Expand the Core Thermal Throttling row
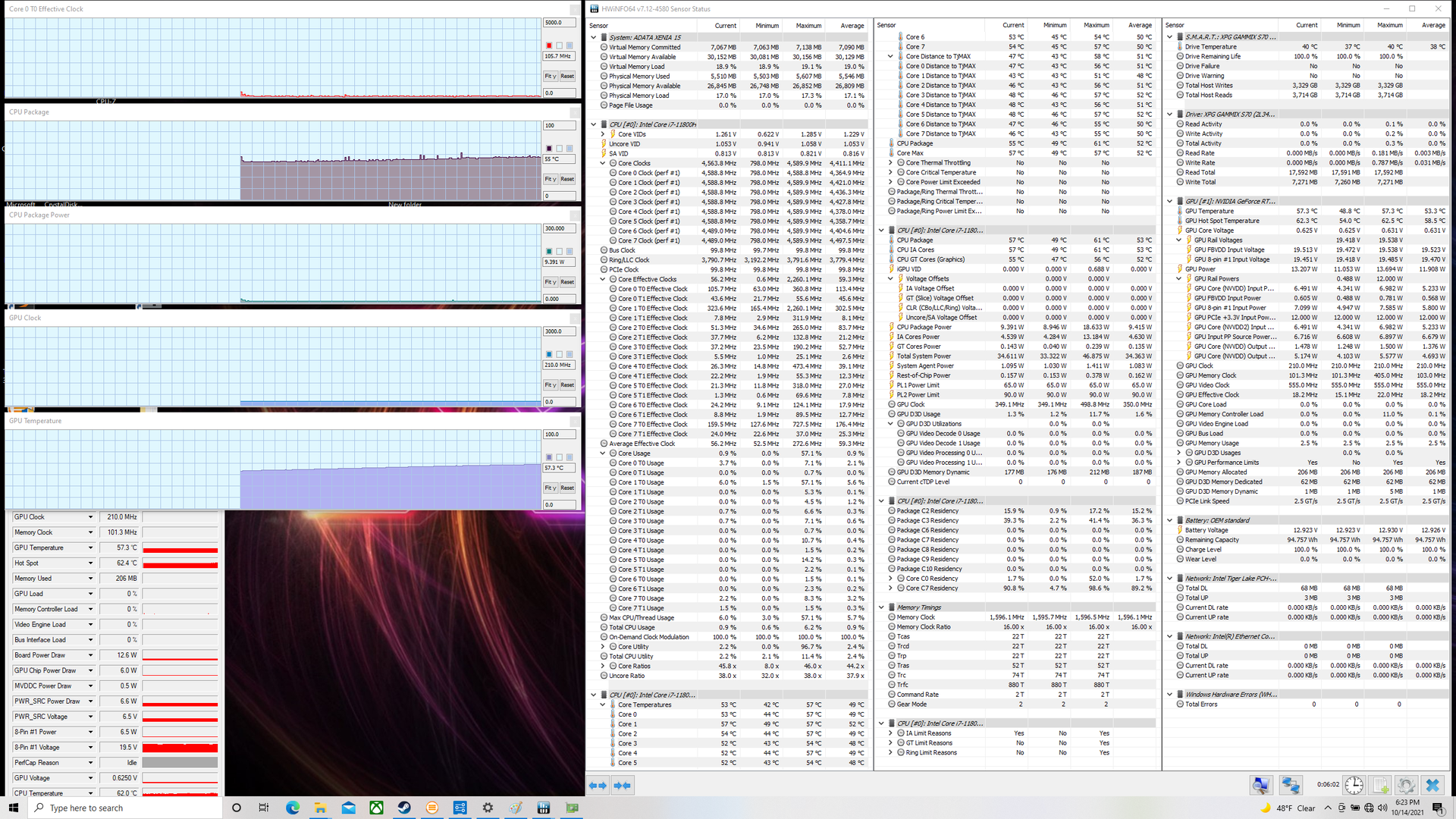This screenshot has width=1456, height=819. (890, 162)
